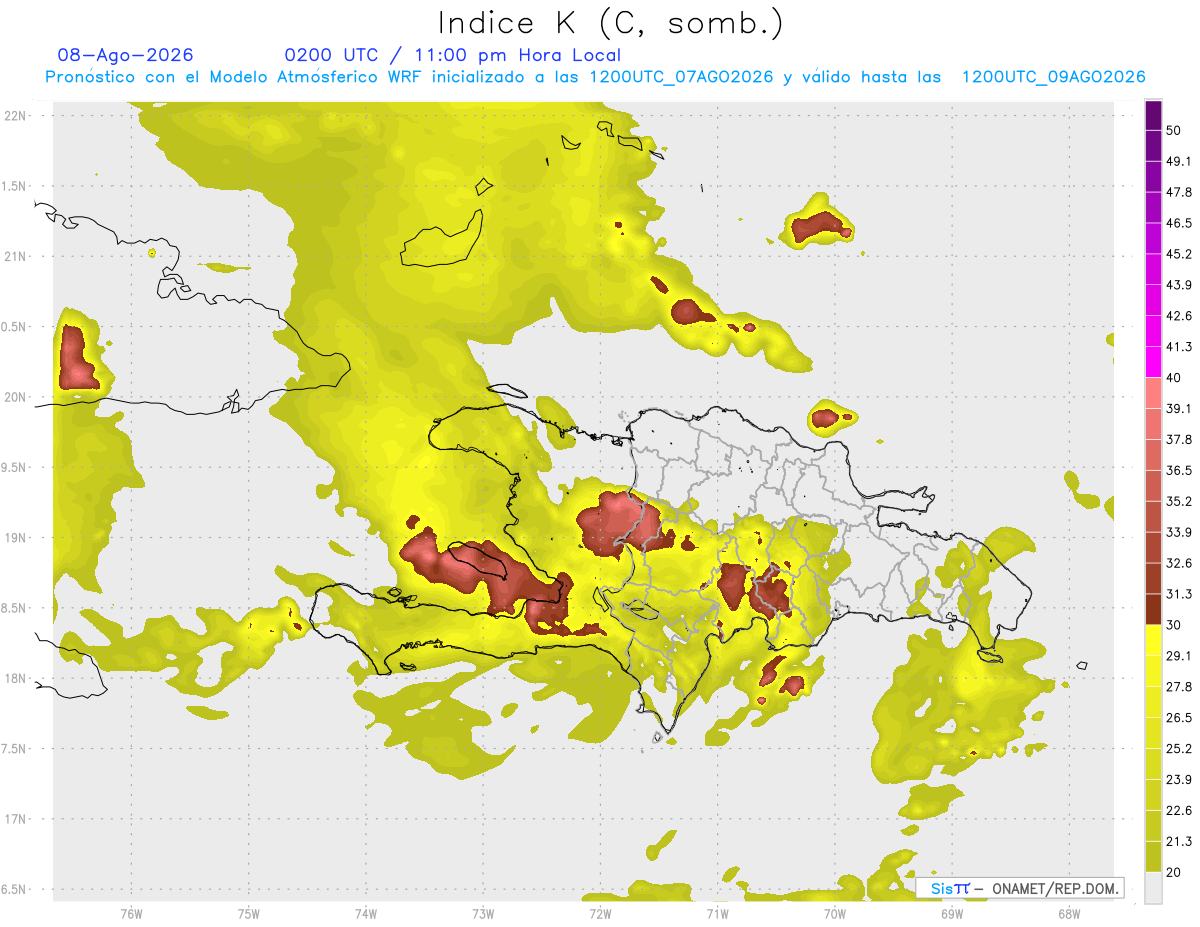Click the "75W" longitude label

click(248, 914)
